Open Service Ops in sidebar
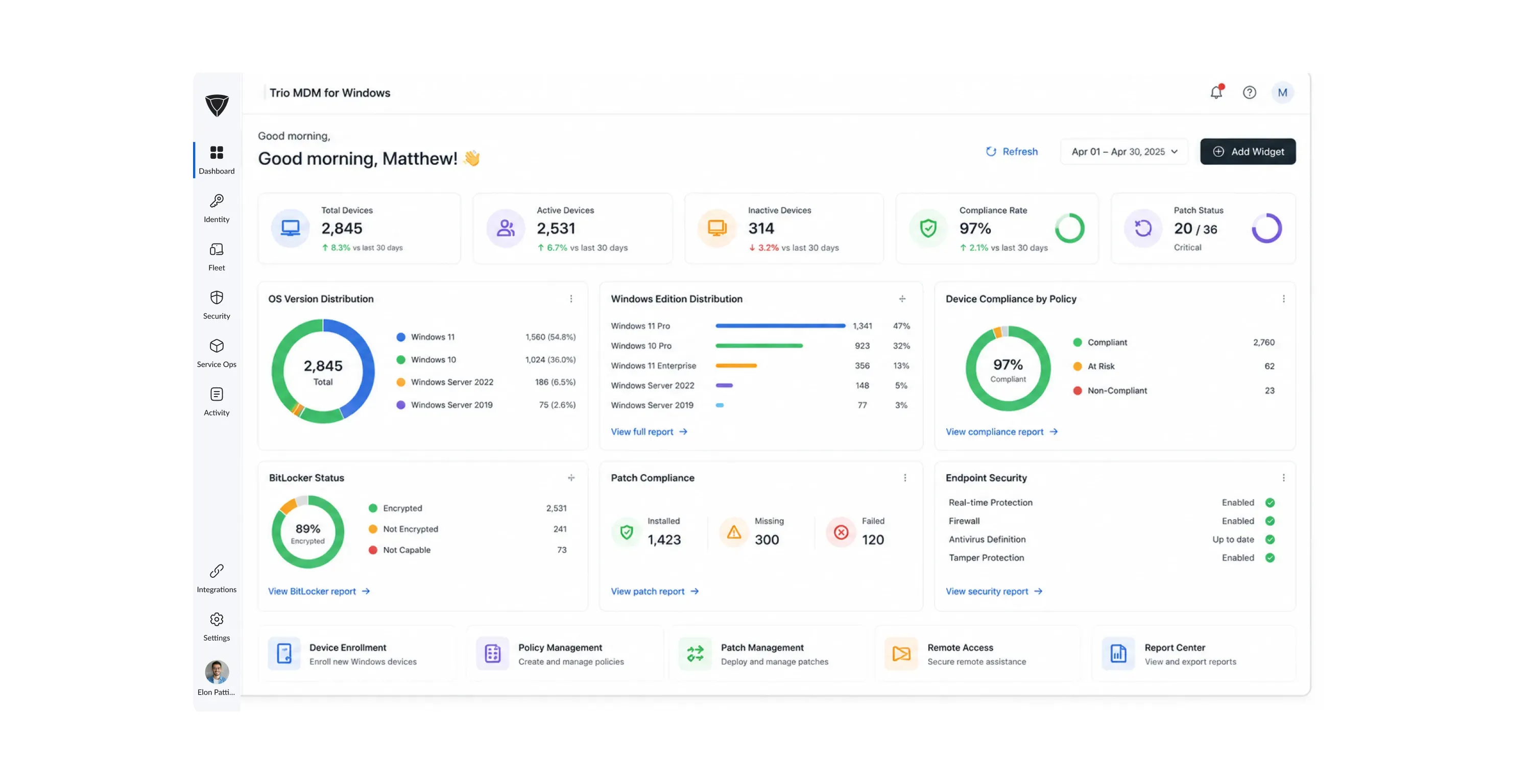The height and width of the screenshot is (784, 1532). pos(217,353)
